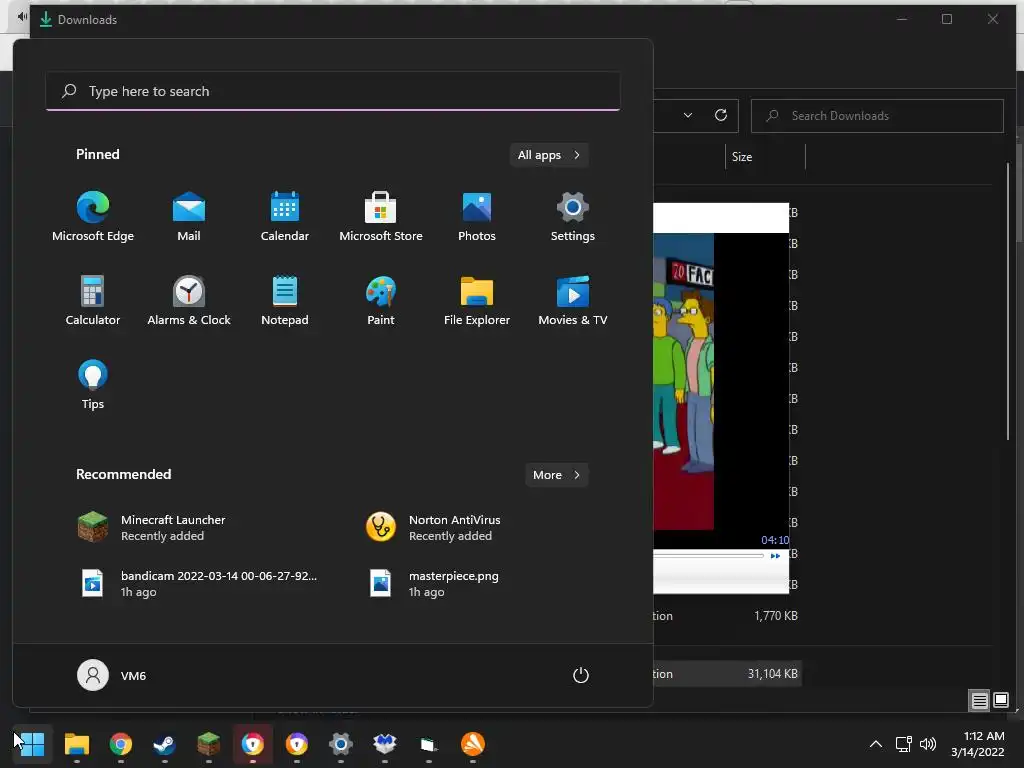Open Notepad from pinned apps
The width and height of the screenshot is (1024, 768).
pos(285,300)
